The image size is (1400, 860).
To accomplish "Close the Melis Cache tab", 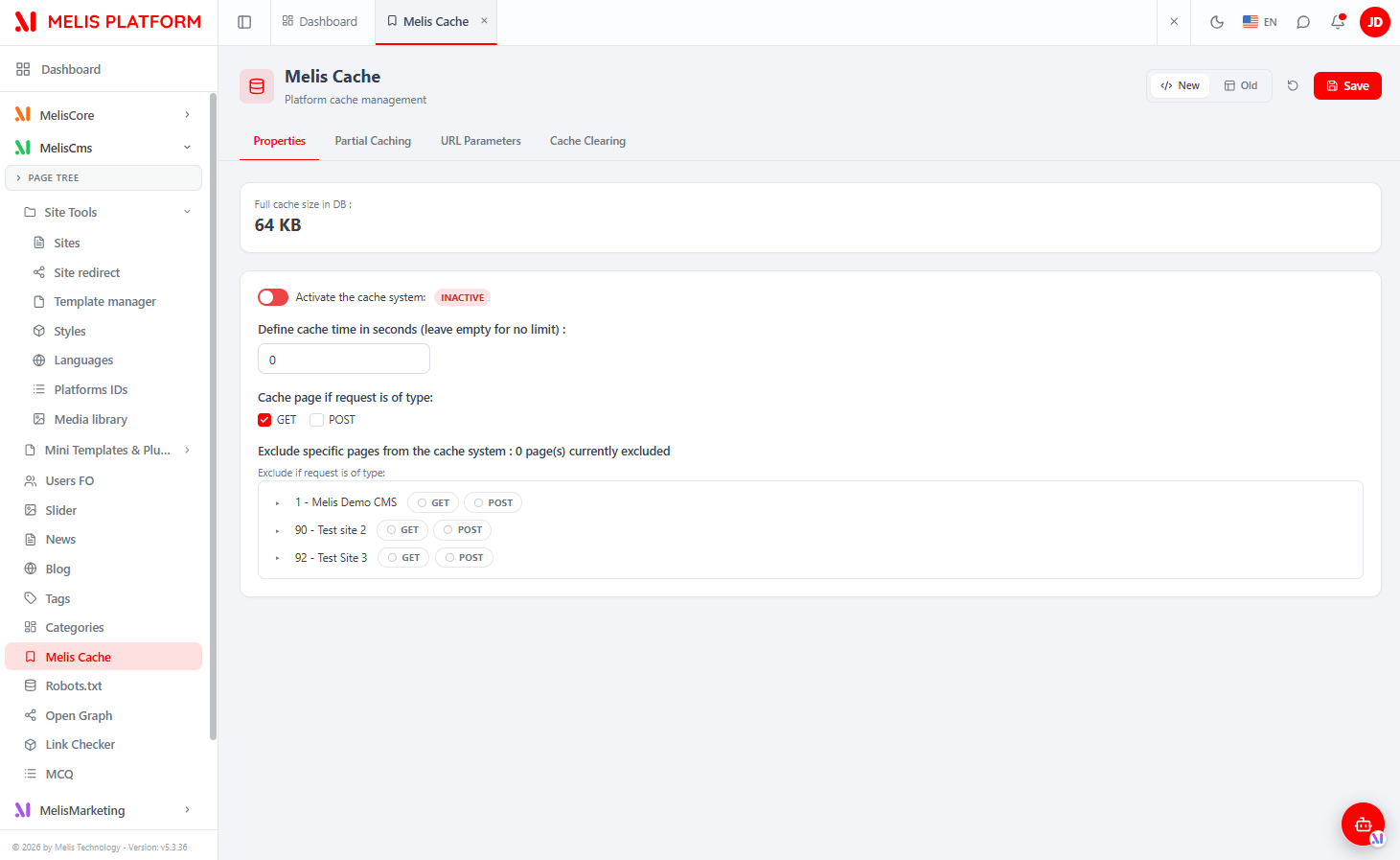I will [484, 21].
